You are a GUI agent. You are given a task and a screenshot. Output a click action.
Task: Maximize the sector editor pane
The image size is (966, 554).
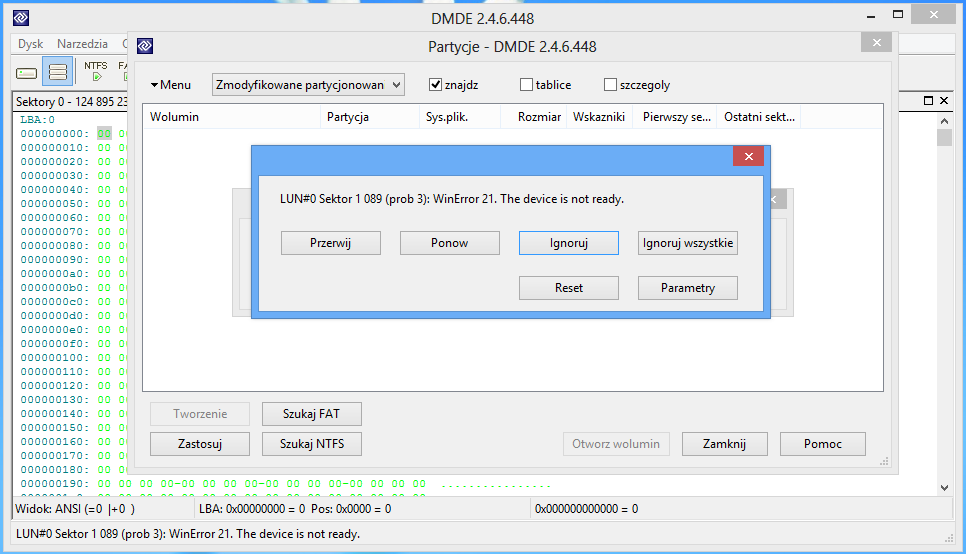[928, 100]
